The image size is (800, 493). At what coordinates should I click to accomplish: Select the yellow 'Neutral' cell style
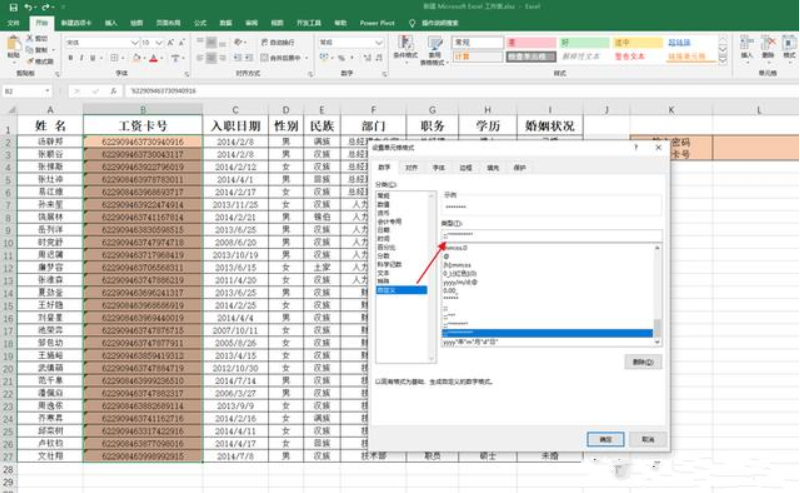coord(637,42)
